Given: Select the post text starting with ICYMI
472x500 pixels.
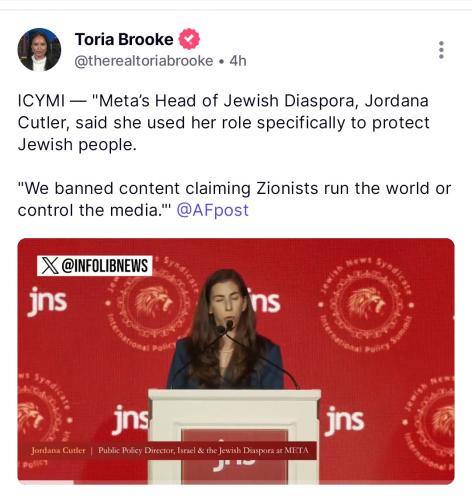Looking at the screenshot, I should point(223,123).
